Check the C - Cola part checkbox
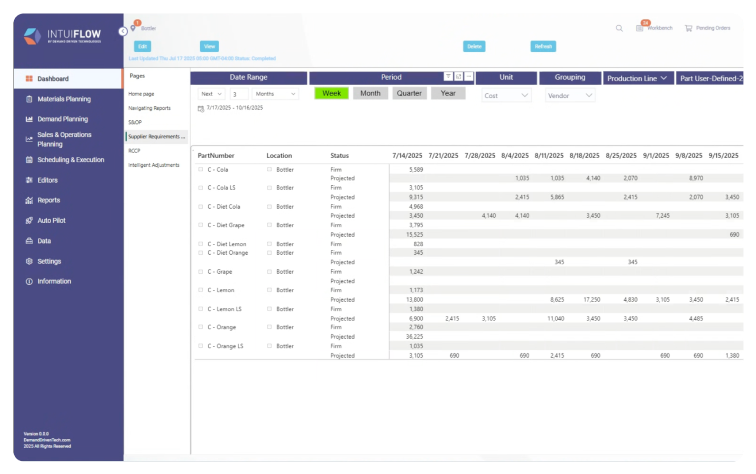This screenshot has width=756, height=474. point(201,170)
